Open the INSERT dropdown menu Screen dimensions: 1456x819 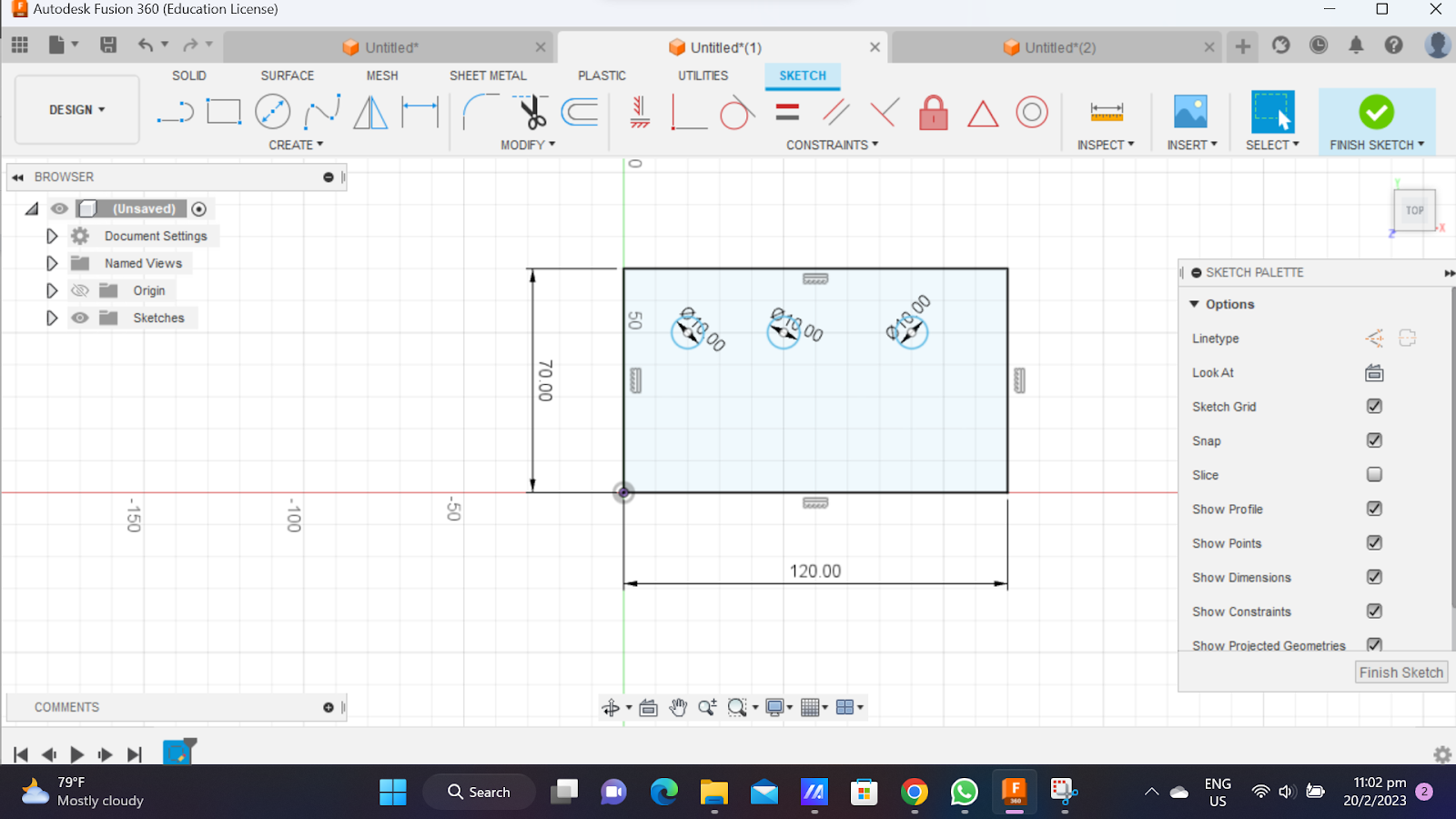click(1192, 145)
